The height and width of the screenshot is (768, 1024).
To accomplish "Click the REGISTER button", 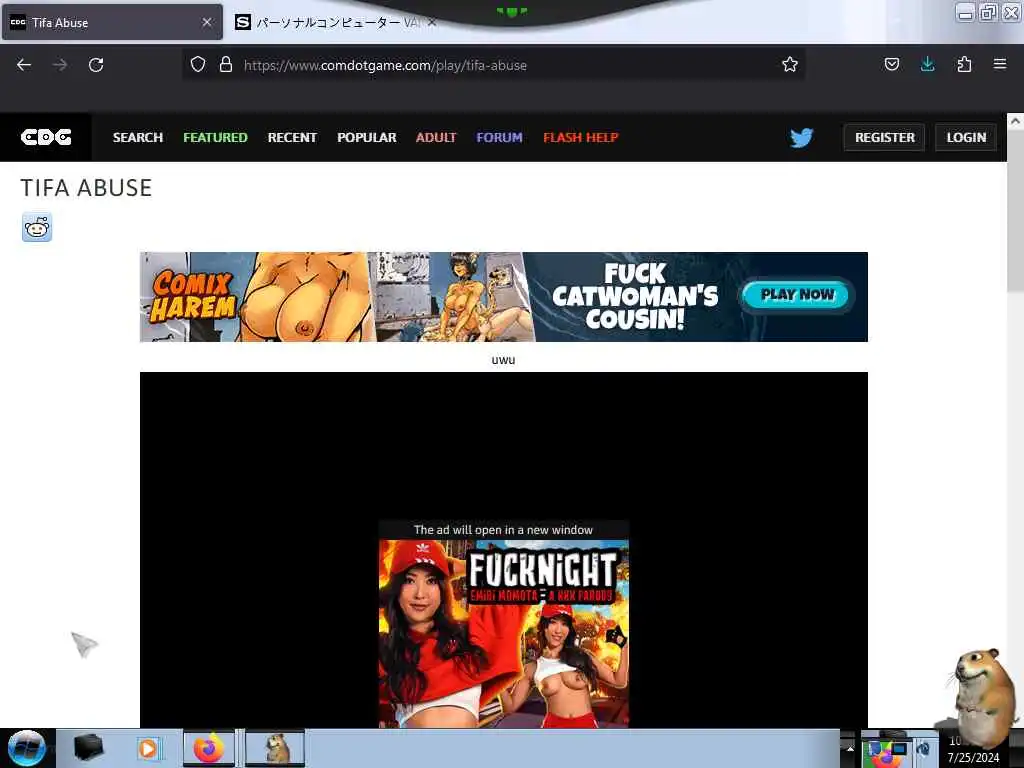I will click(884, 137).
